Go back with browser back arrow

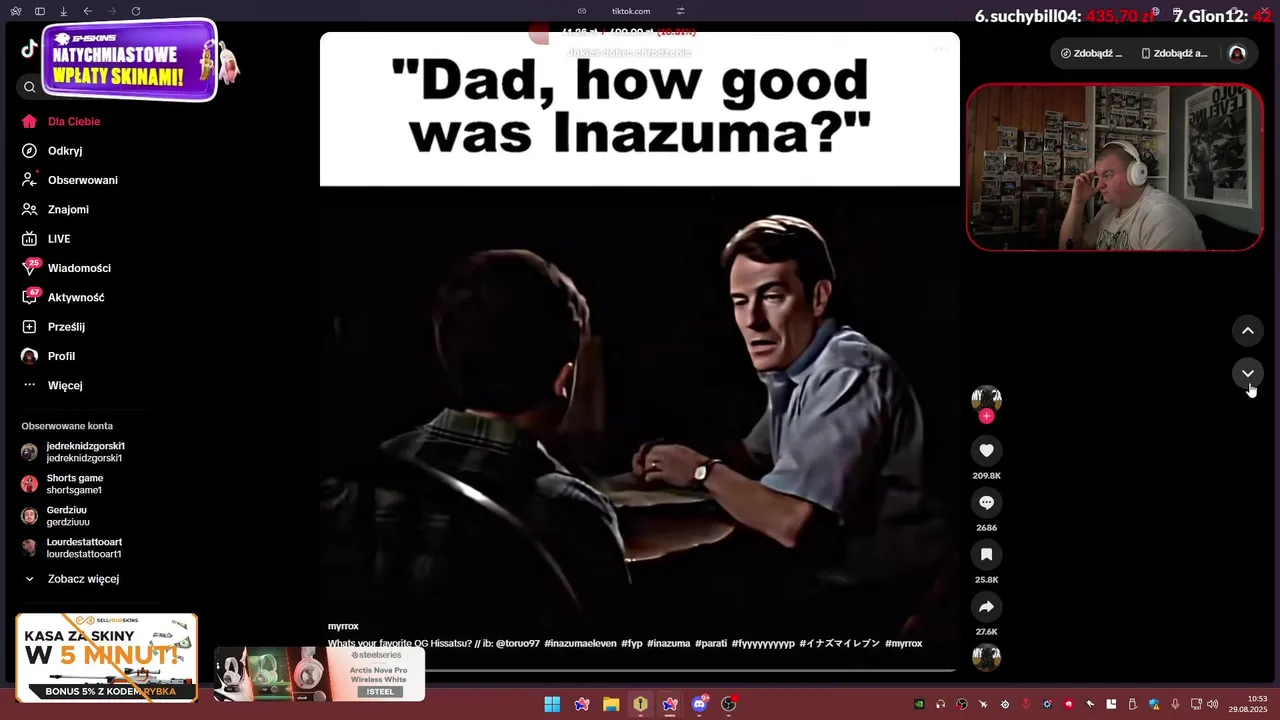[x=87, y=11]
